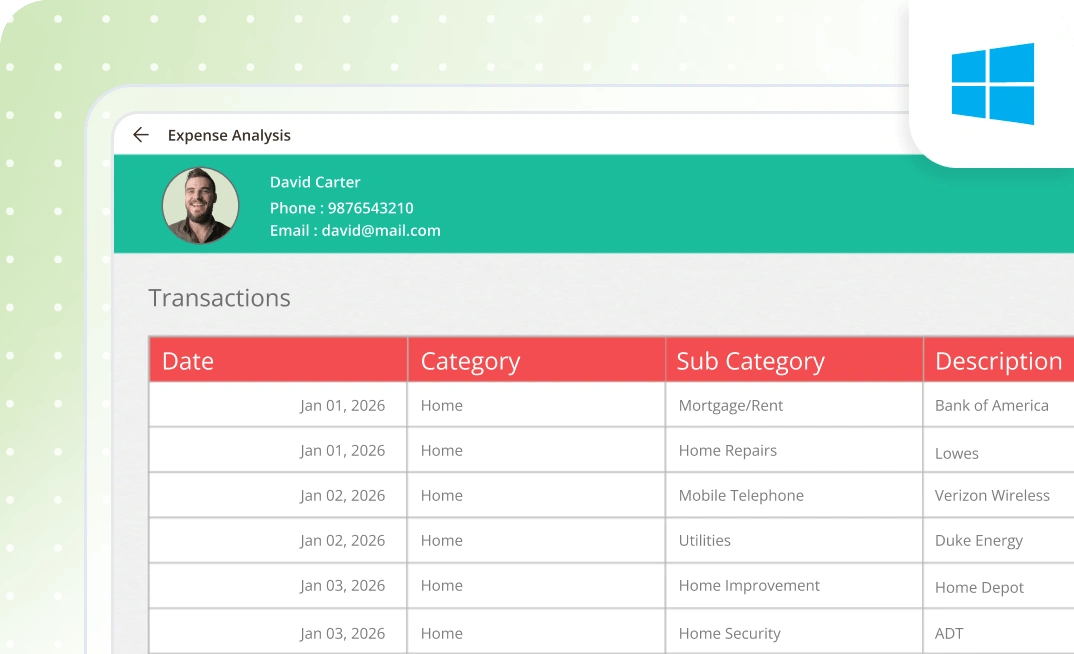This screenshot has width=1074, height=654.
Task: Click the Transactions heading
Action: (x=219, y=298)
